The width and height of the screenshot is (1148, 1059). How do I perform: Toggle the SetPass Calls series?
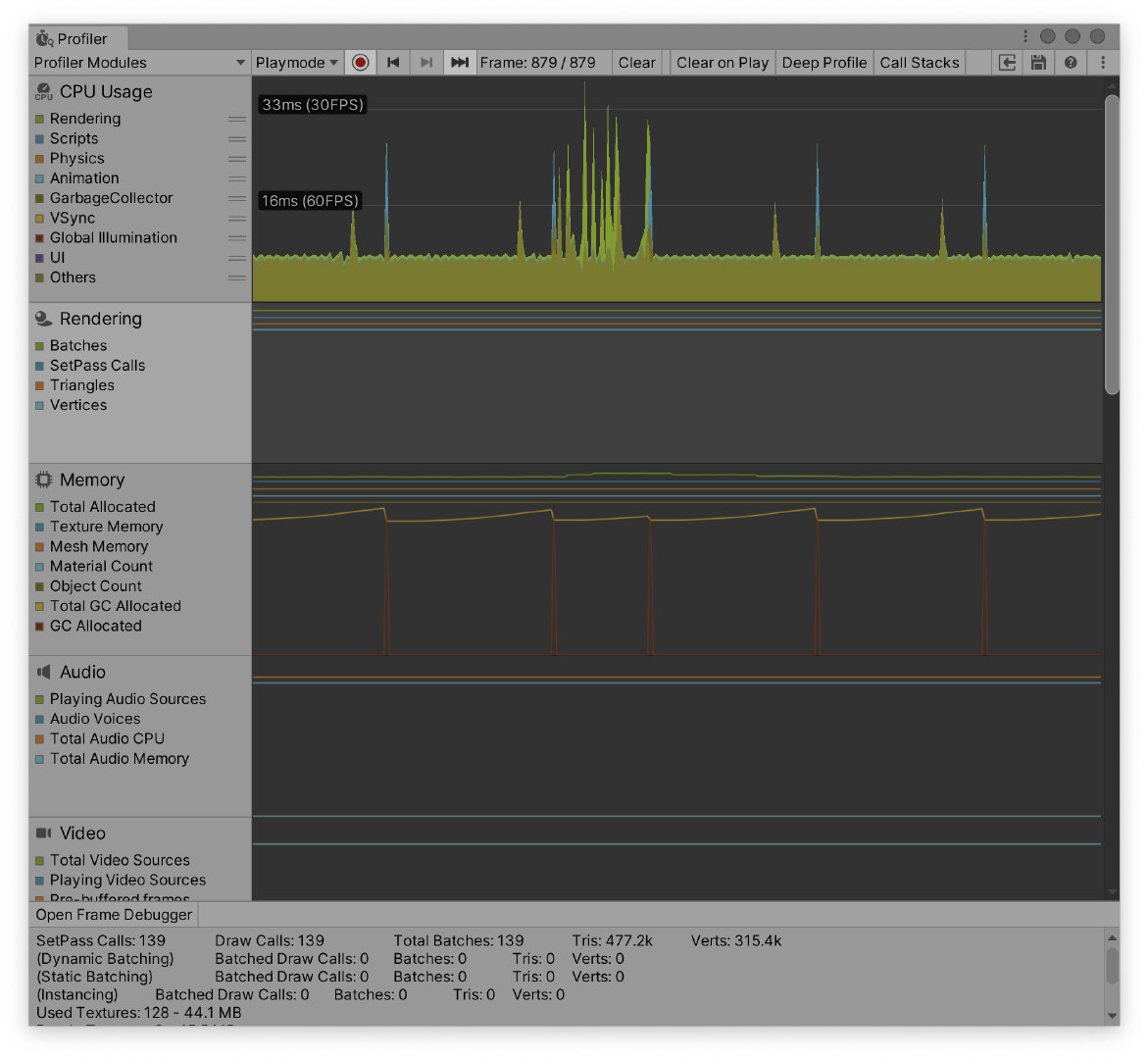click(39, 366)
